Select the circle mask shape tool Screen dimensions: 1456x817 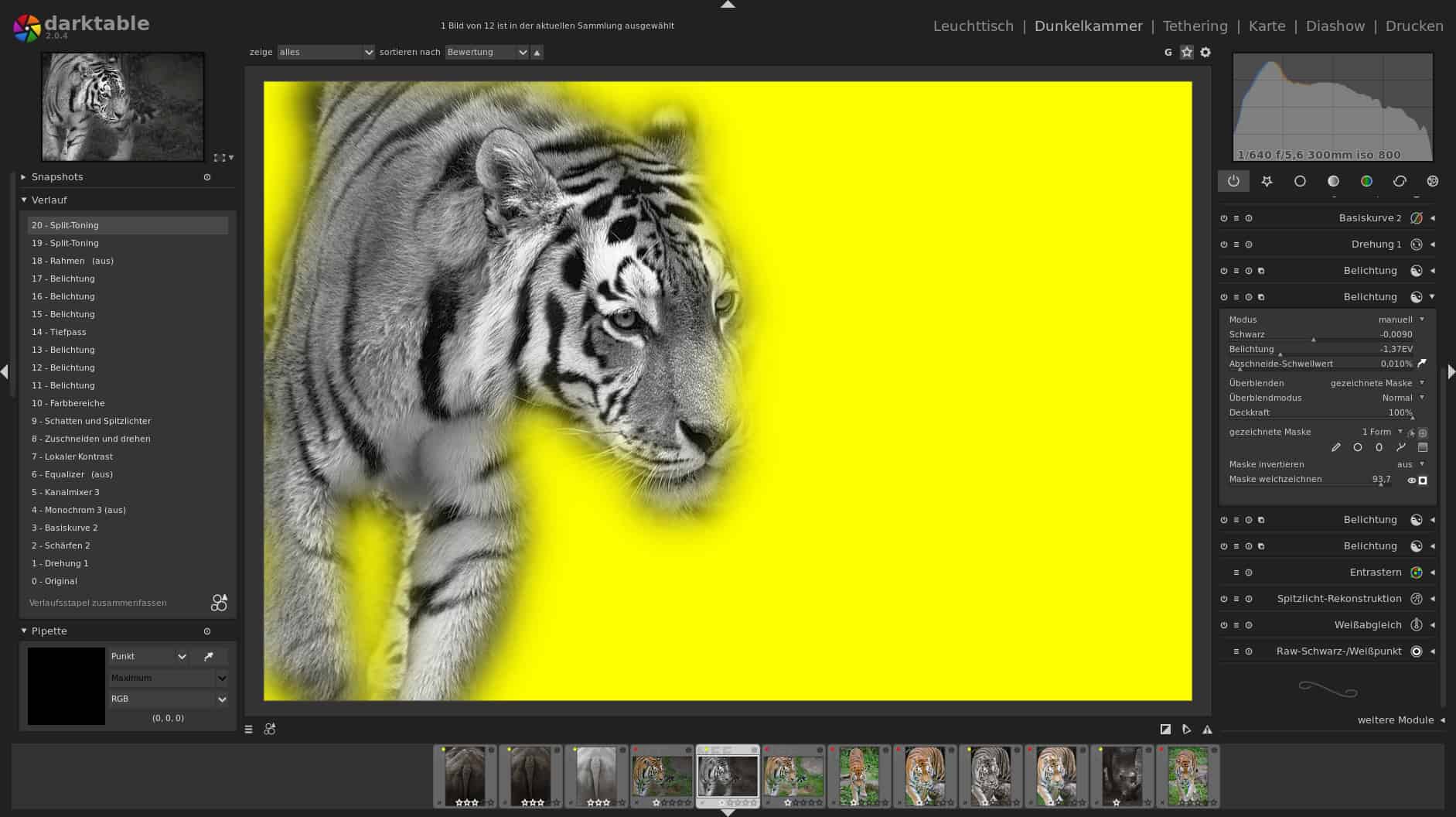(1358, 447)
